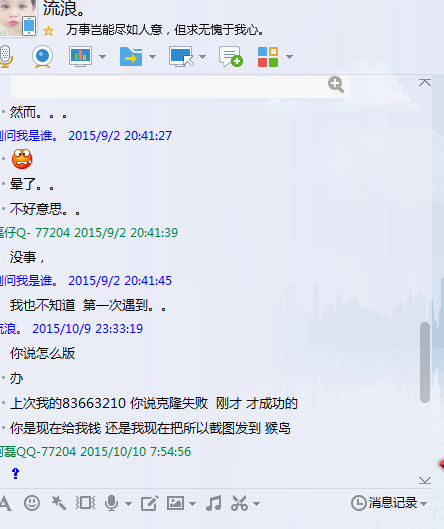Click the magnifier zoom icon in chat
Viewport: 444px width, 529px height.
tap(336, 84)
